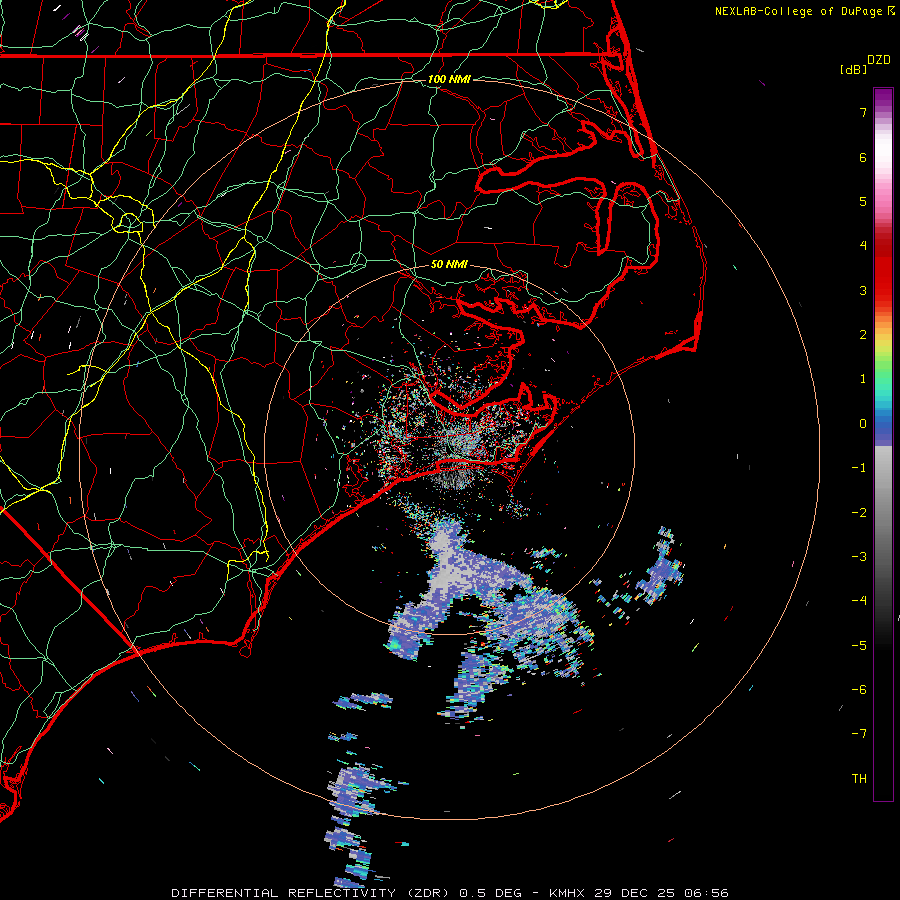This screenshot has width=900, height=900.
Task: Select the 7 tick label on dB scale
Action: (x=863, y=112)
